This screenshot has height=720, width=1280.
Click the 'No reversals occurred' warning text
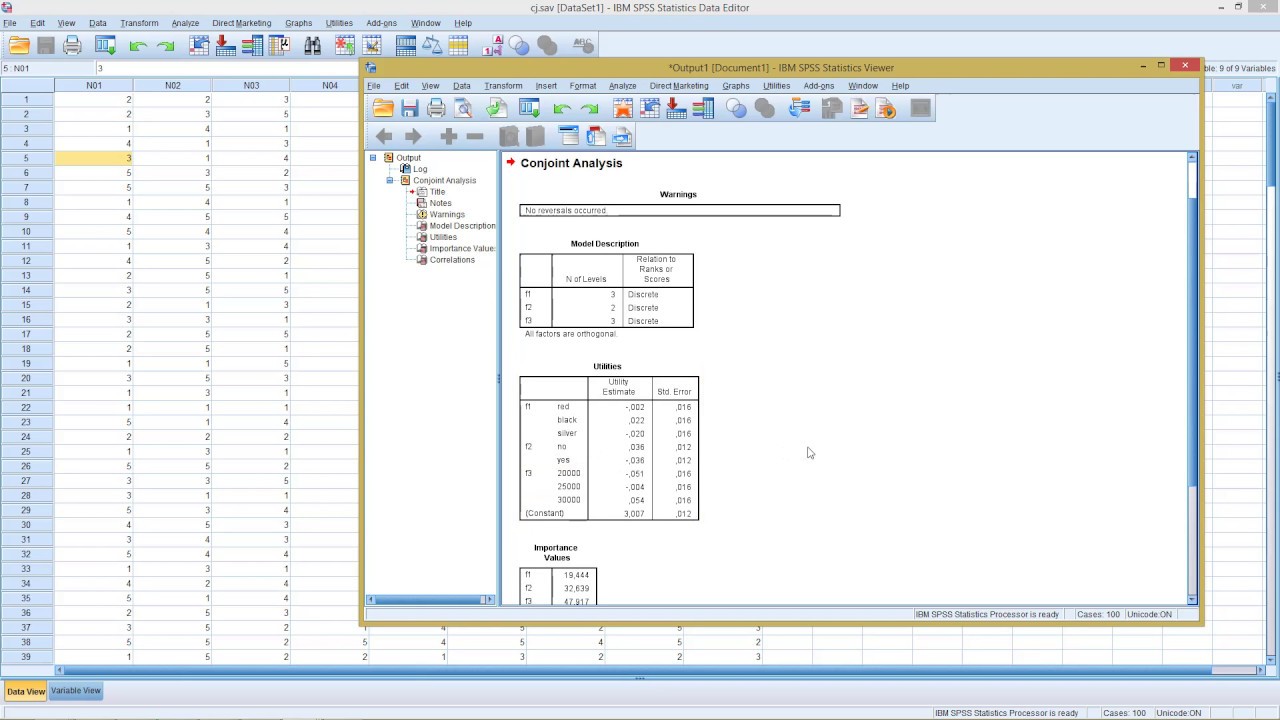tap(565, 211)
